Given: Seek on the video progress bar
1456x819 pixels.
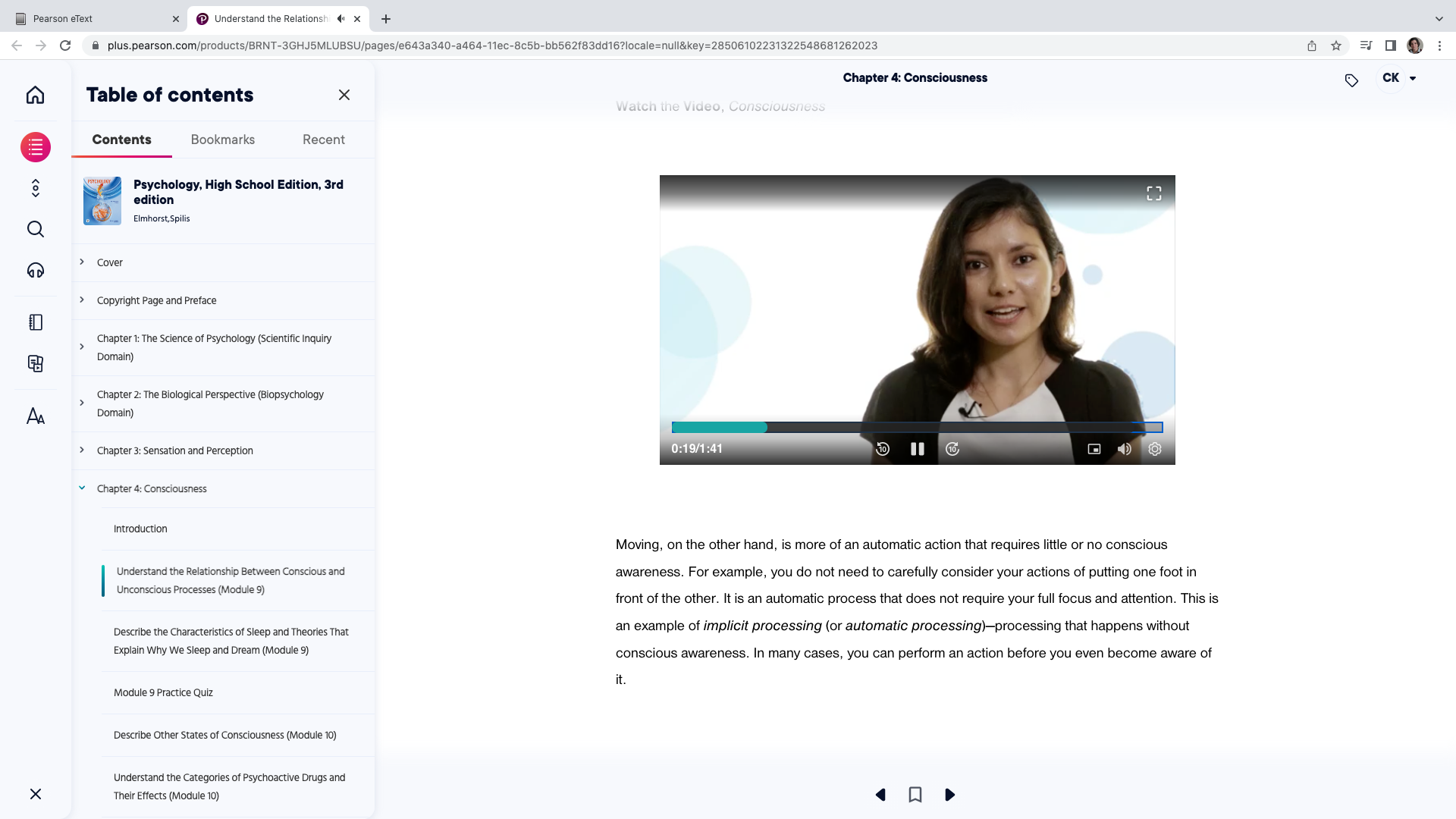Looking at the screenshot, I should pyautogui.click(x=917, y=428).
